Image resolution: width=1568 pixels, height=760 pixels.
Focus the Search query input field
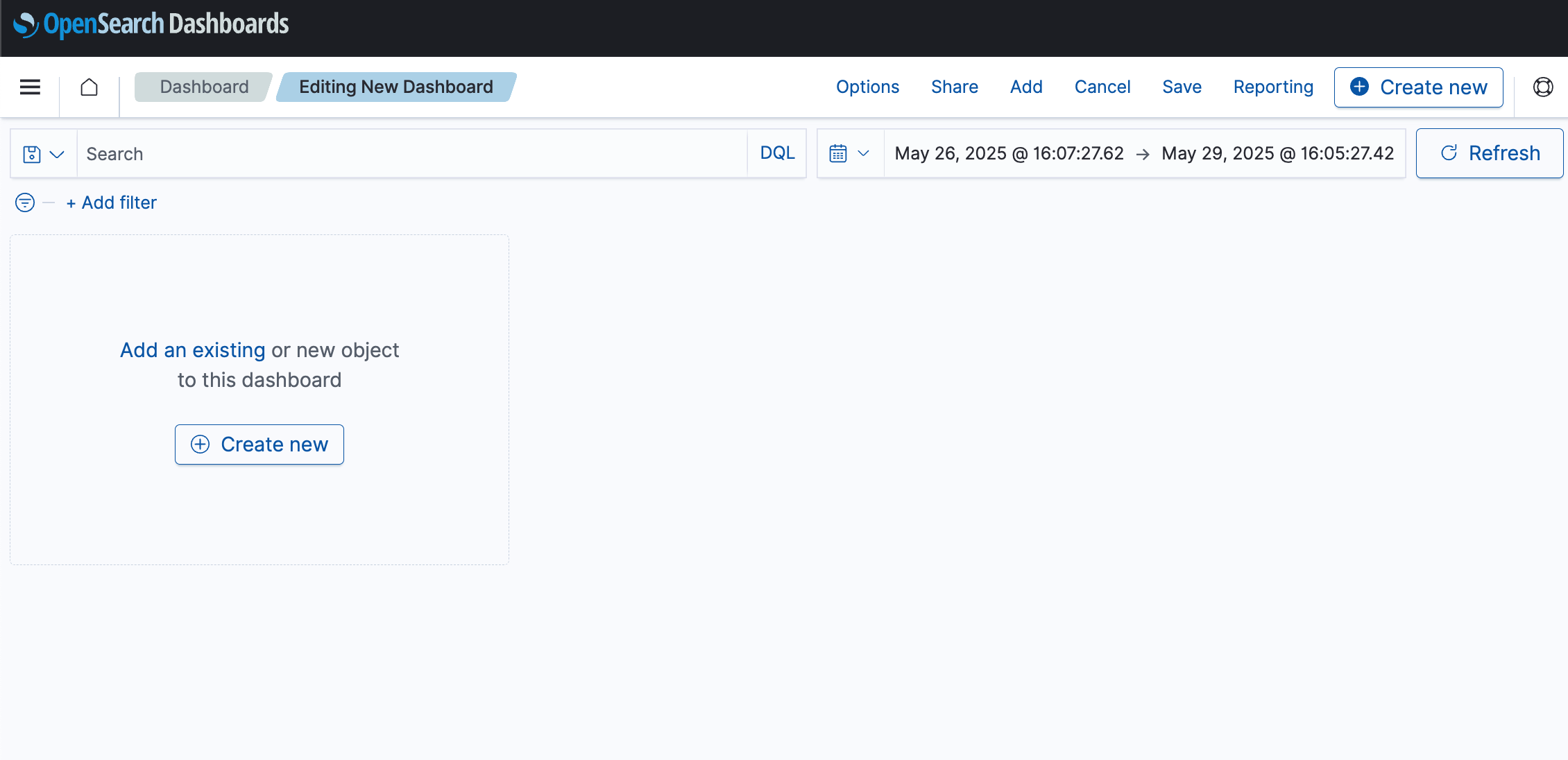(x=411, y=154)
